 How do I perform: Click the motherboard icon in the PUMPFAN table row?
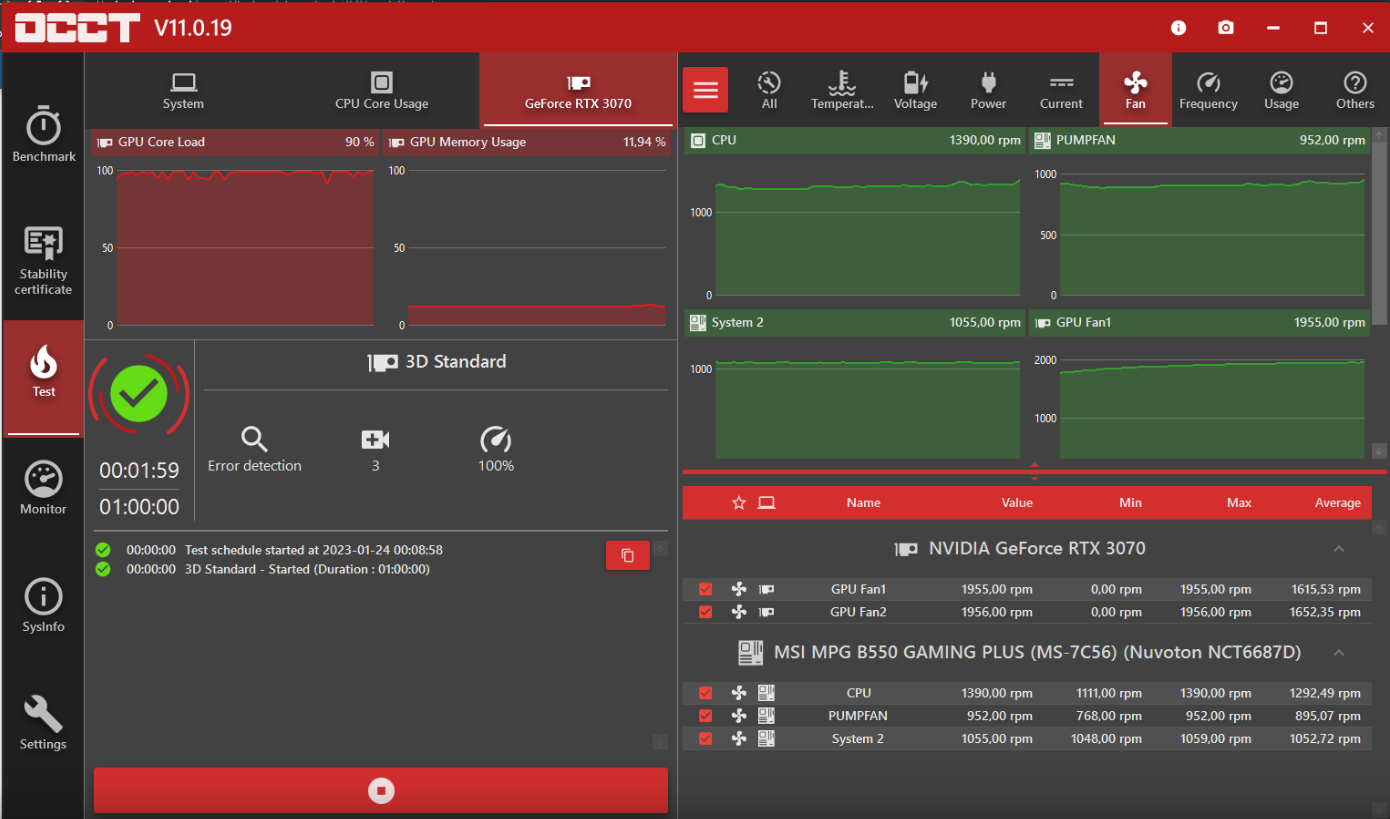(x=767, y=715)
